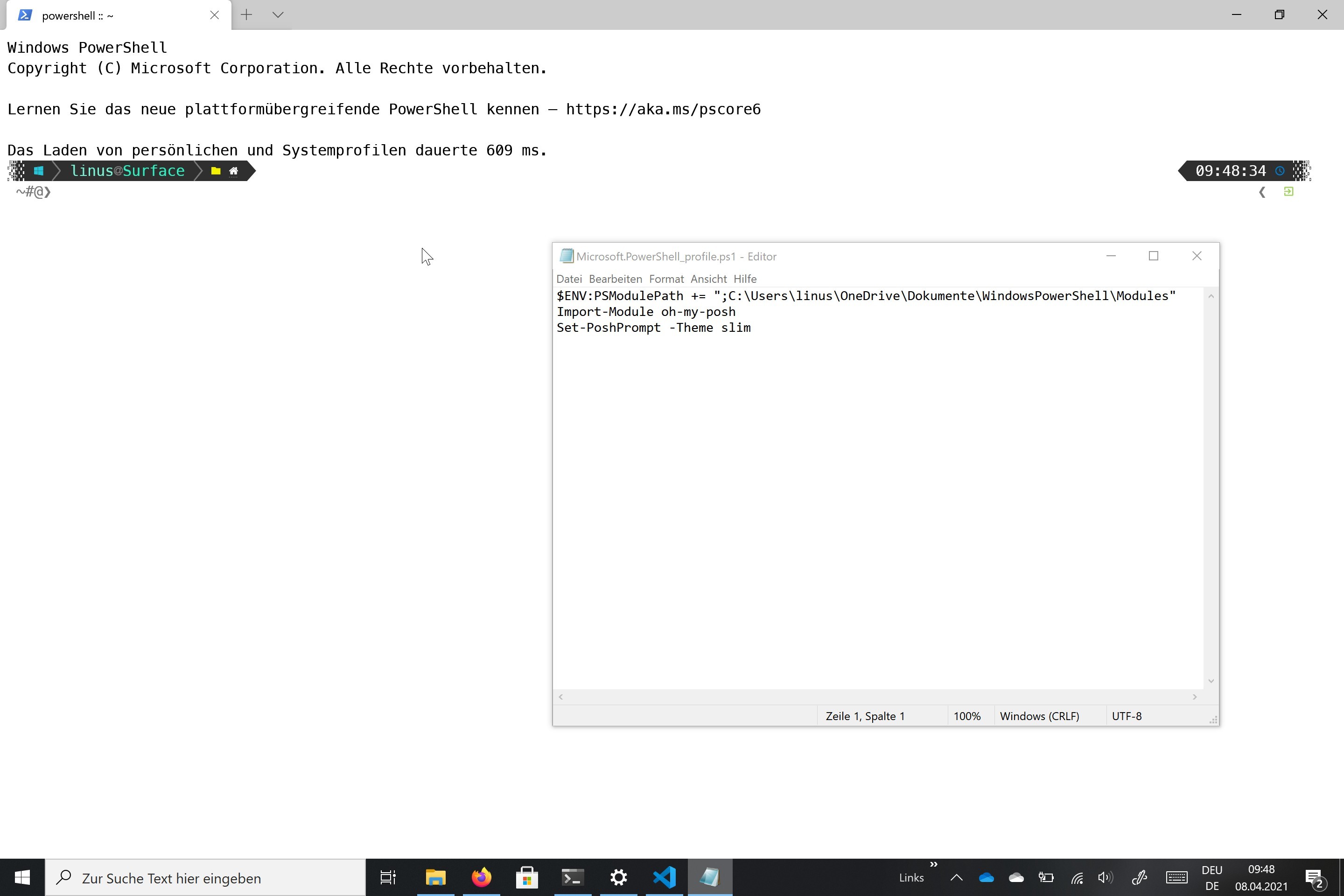The width and height of the screenshot is (1344, 896).
Task: Open the Microsoft Store from the taskbar
Action: [x=526, y=877]
